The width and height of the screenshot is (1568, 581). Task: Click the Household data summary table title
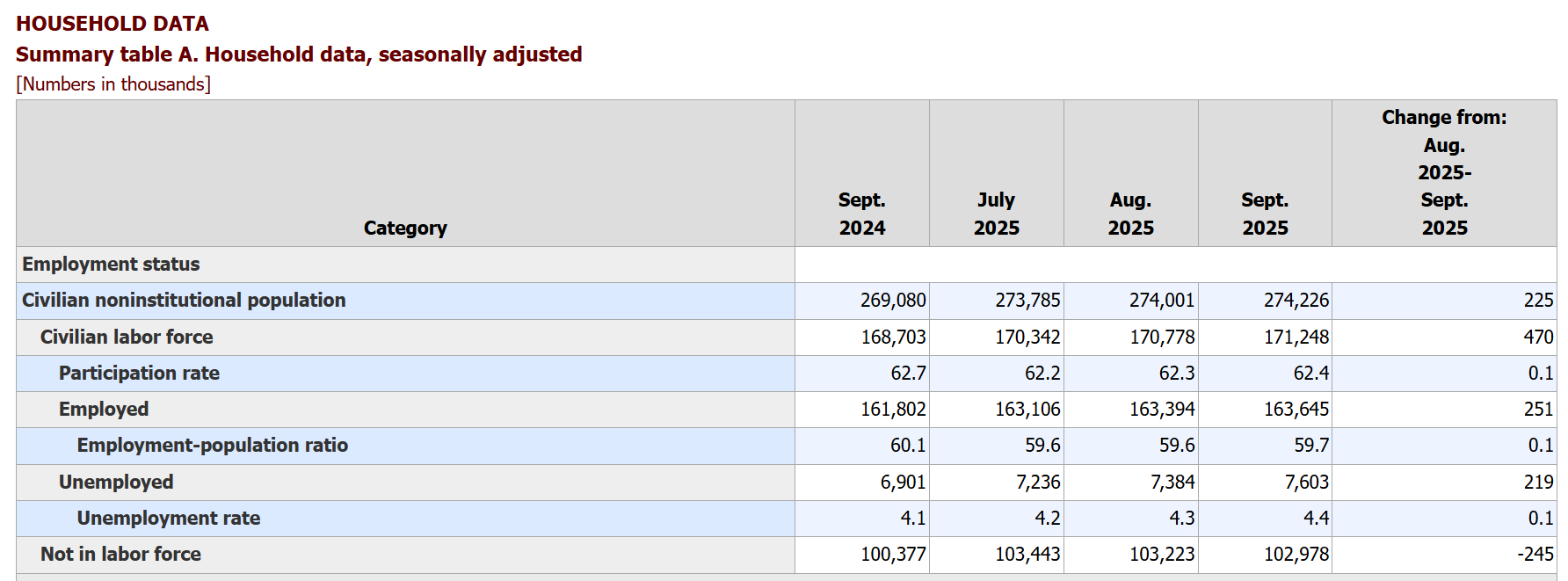tap(299, 54)
